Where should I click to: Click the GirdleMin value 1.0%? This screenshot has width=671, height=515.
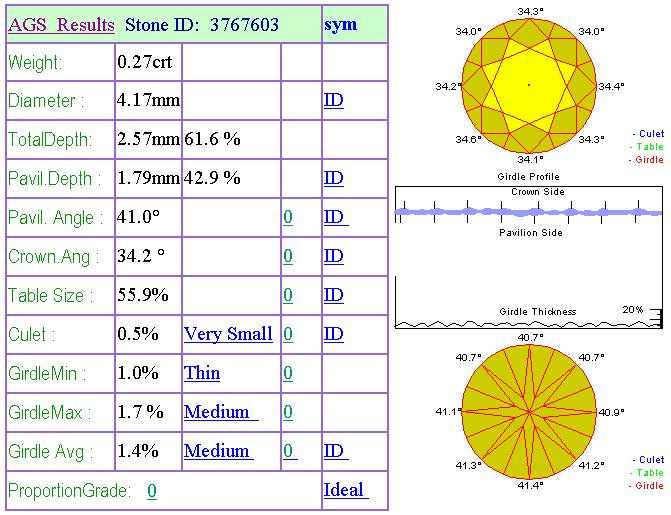138,373
